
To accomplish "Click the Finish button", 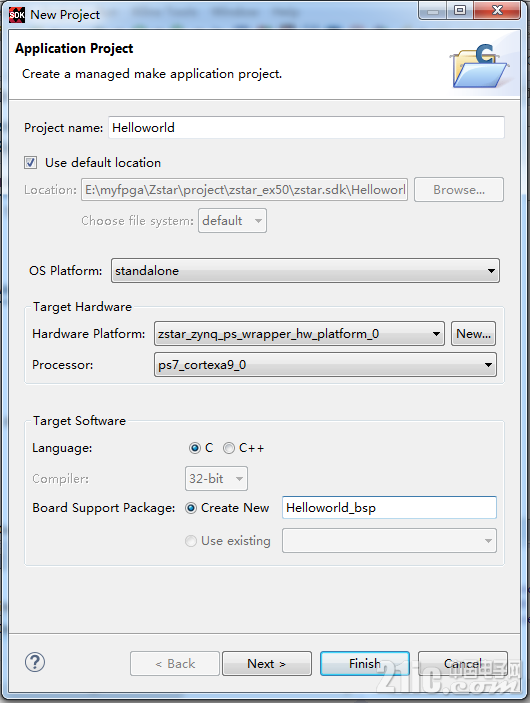I will click(x=365, y=664).
